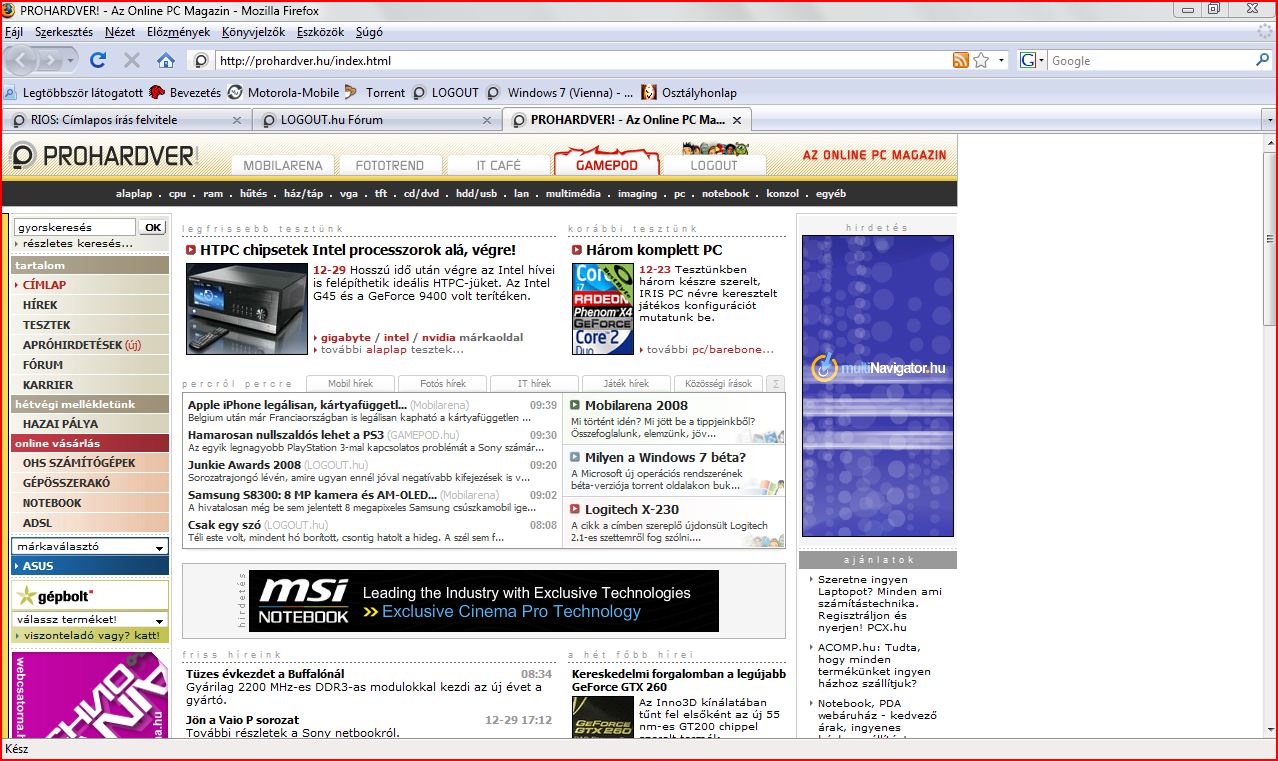Open the LOGOUT bookmark in bookmarks toolbar
The height and width of the screenshot is (761, 1278).
(x=446, y=93)
